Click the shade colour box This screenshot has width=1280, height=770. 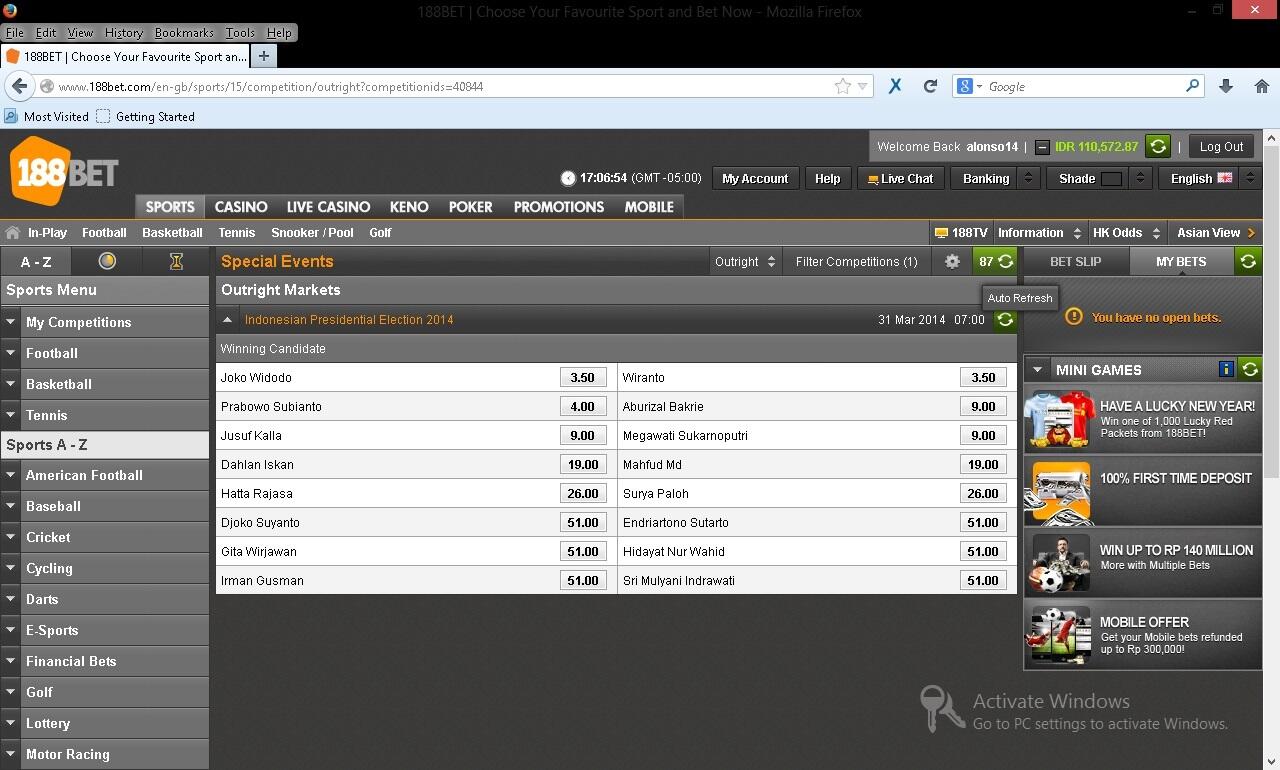[1111, 179]
